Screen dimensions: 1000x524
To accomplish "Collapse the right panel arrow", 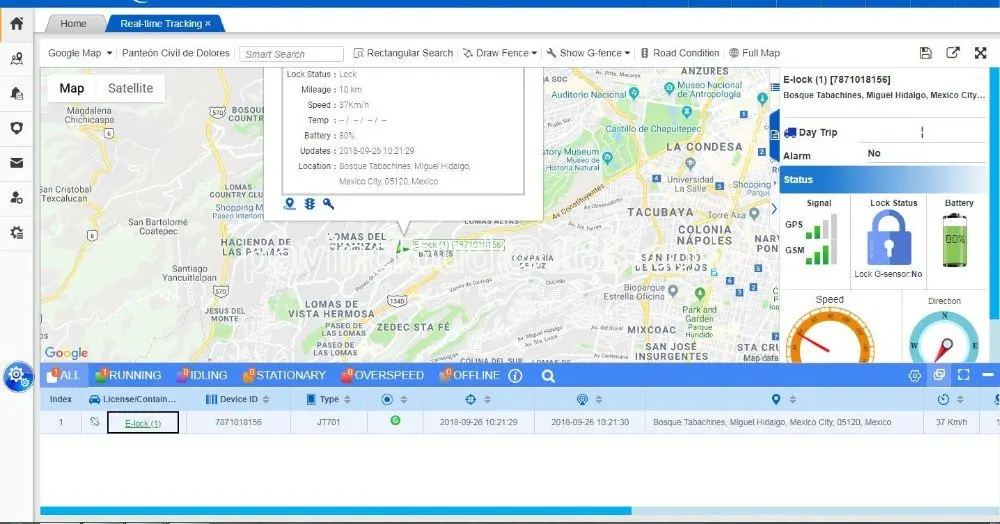I will pyautogui.click(x=774, y=208).
